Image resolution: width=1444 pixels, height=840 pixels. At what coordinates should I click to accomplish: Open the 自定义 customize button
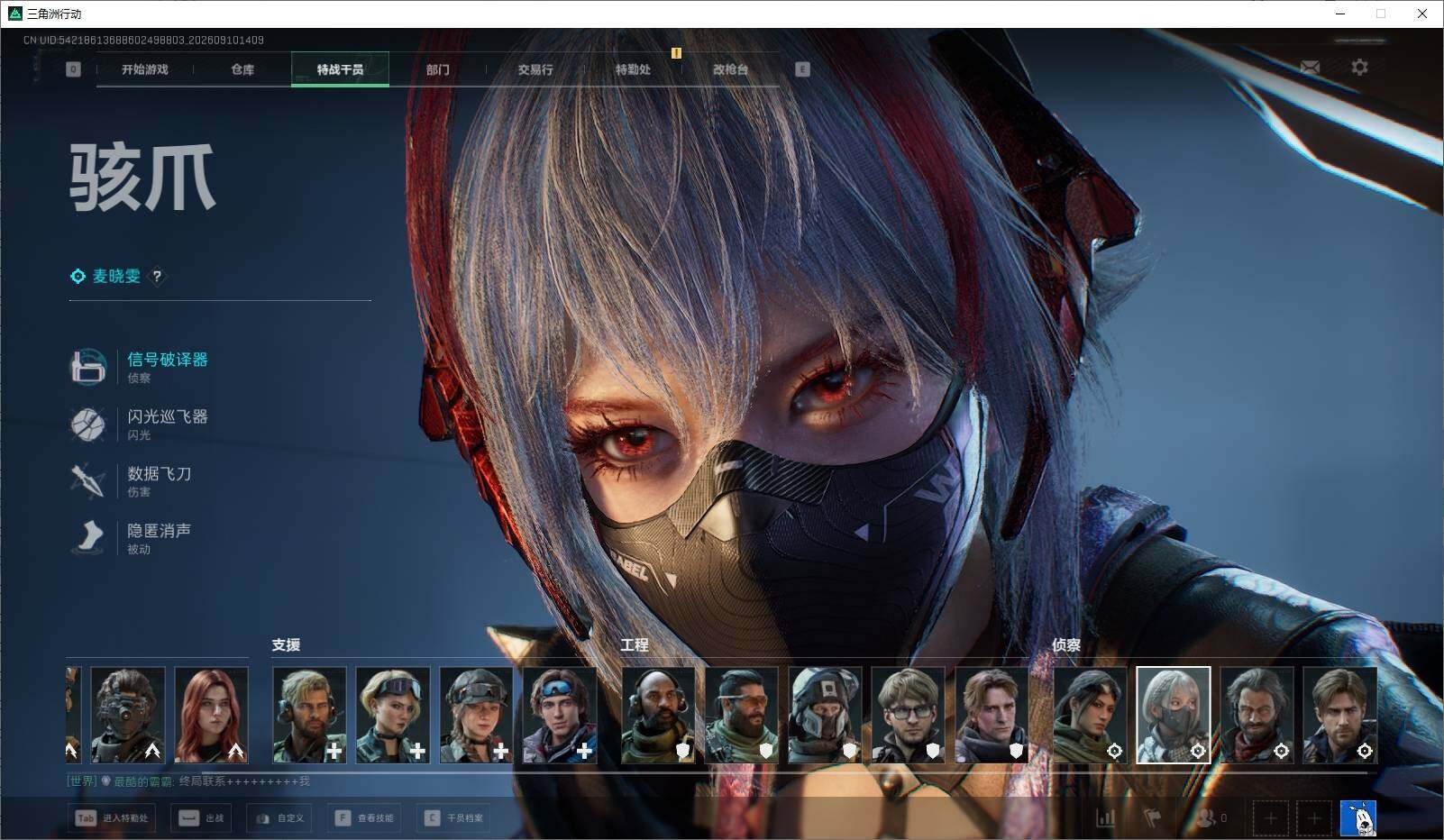click(279, 817)
